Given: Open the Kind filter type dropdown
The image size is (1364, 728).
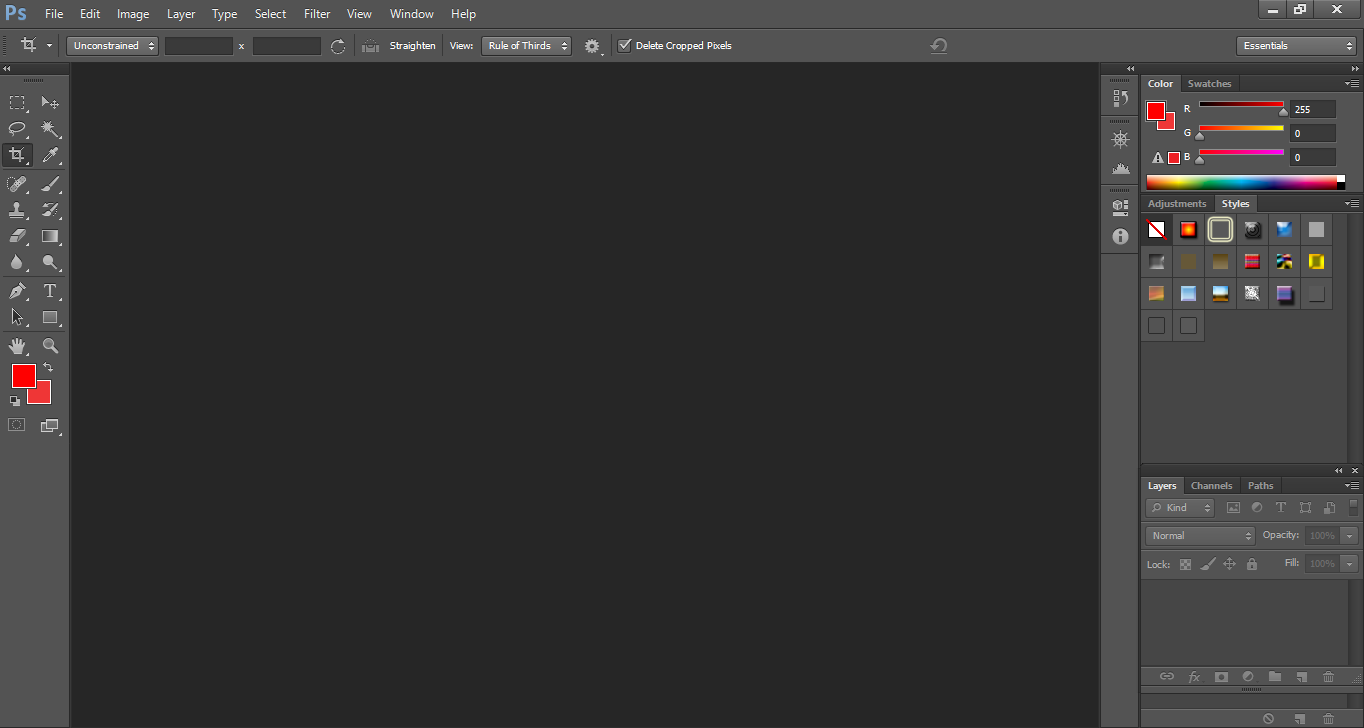Looking at the screenshot, I should 1180,508.
